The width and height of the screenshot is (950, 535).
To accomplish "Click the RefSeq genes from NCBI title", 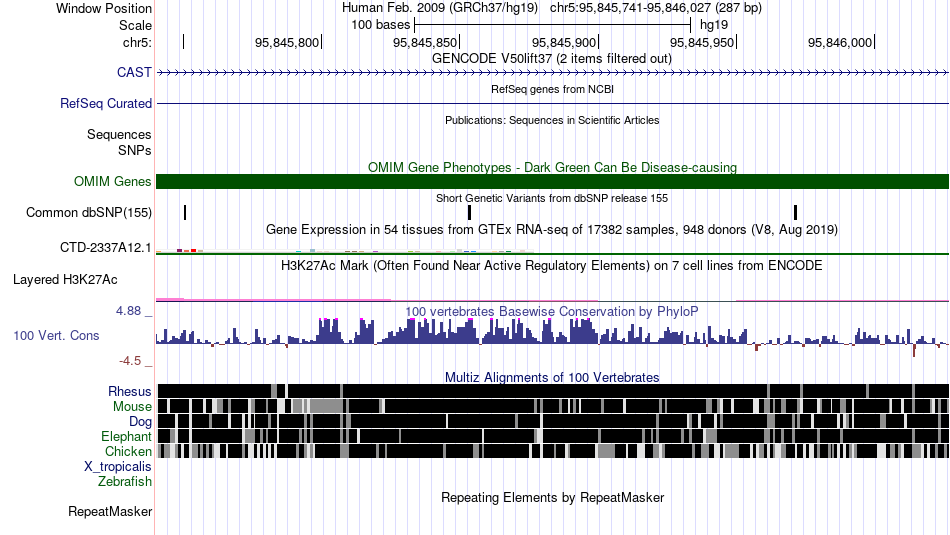I will (552, 89).
